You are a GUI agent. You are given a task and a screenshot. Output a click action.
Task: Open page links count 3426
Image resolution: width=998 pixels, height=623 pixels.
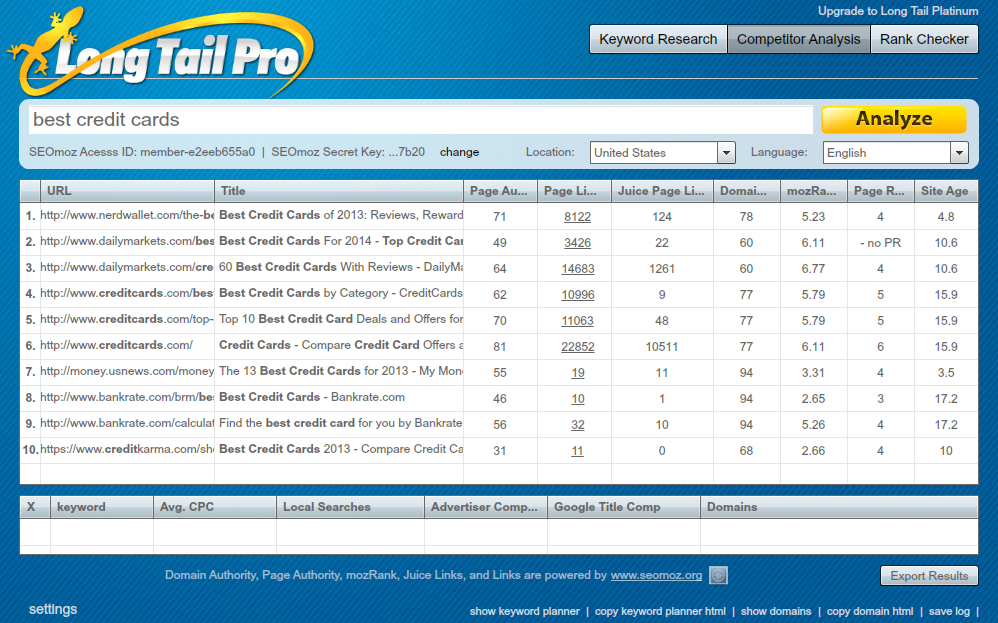[577, 243]
